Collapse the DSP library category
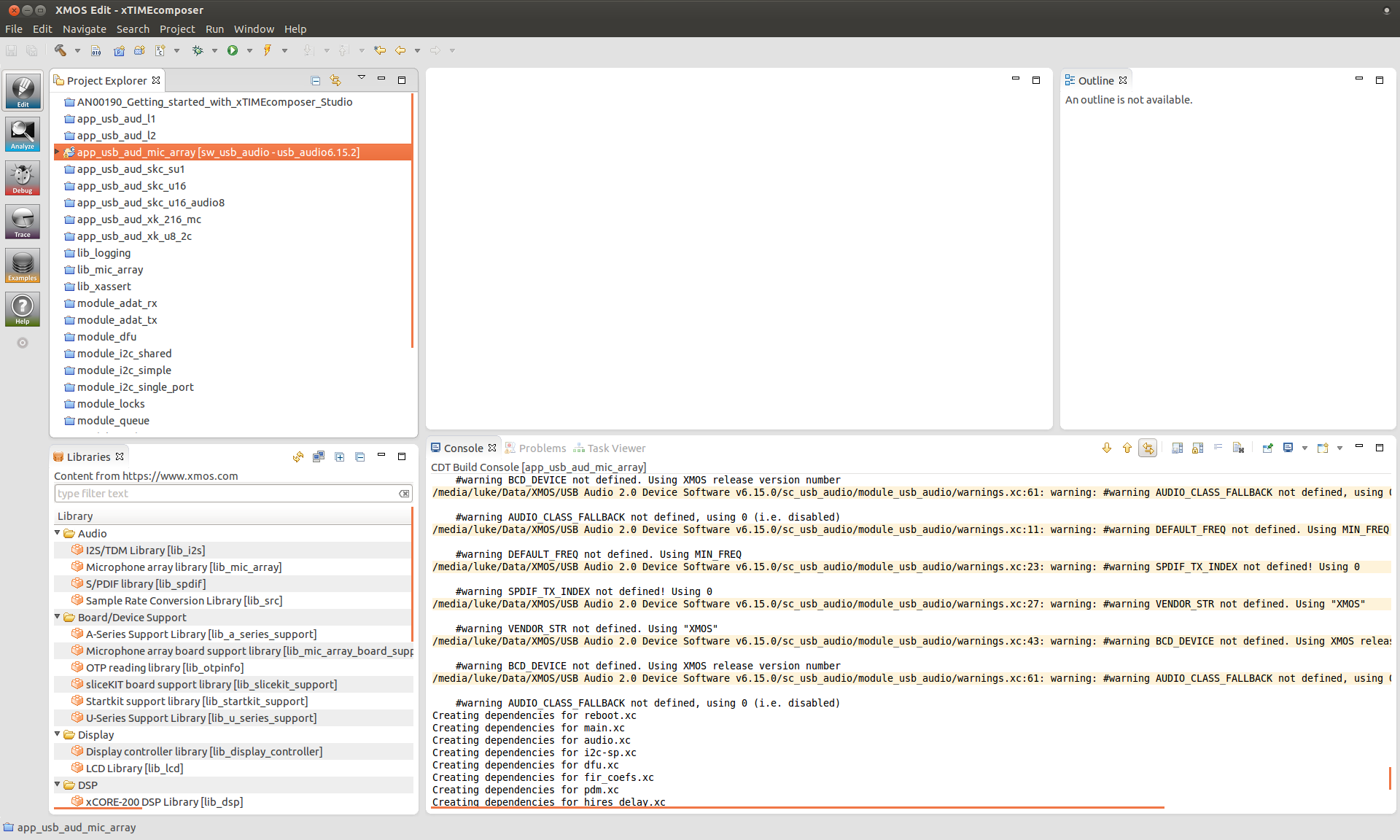The width and height of the screenshot is (1400, 840). pyautogui.click(x=58, y=785)
